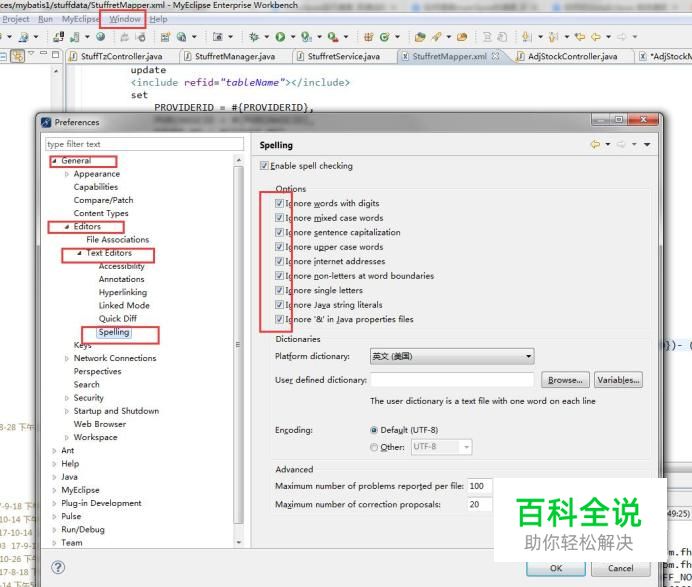Click the next annotation toolbar icon
Image resolution: width=692 pixels, height=587 pixels.
click(527, 37)
